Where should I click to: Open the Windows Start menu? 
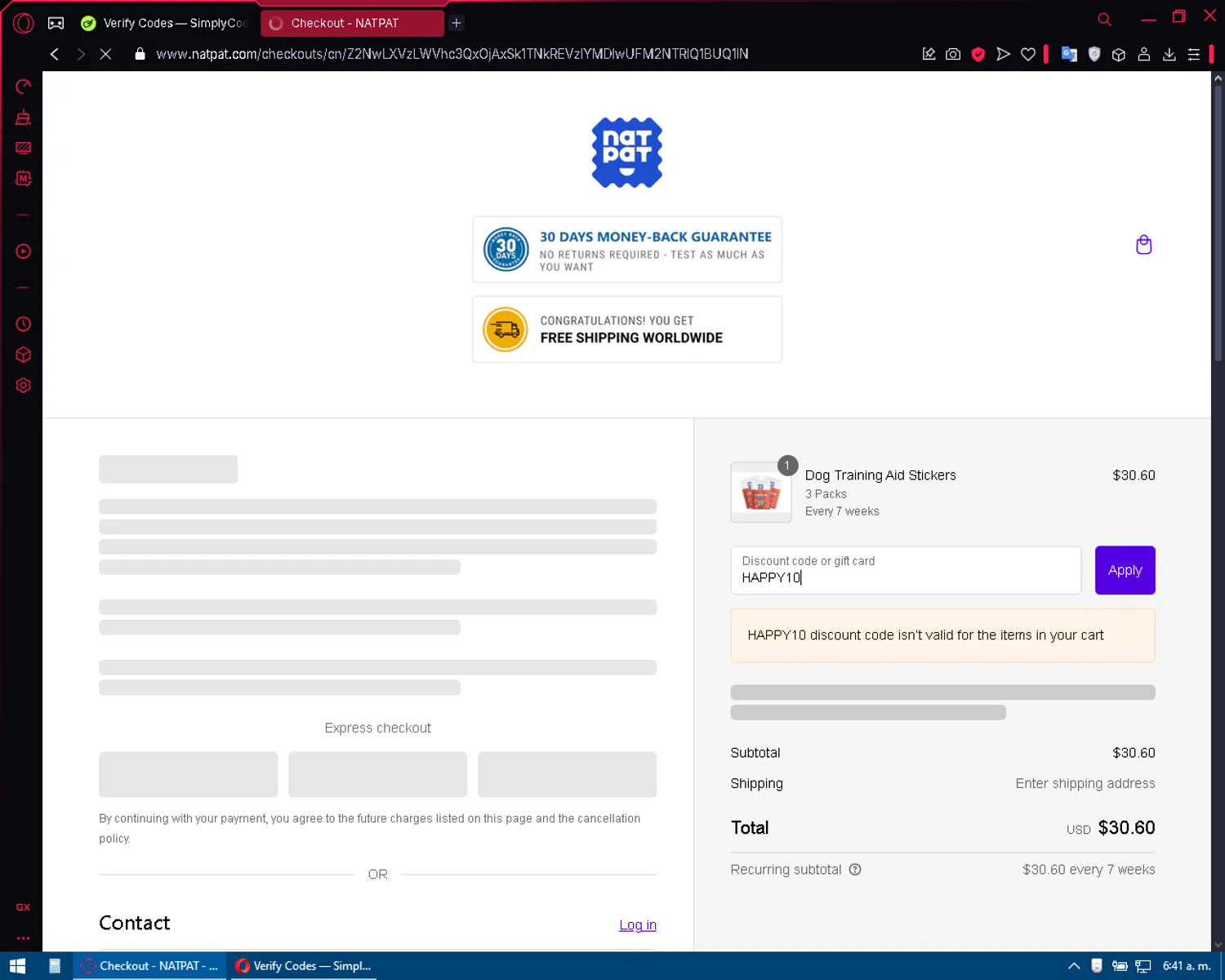coord(18,966)
